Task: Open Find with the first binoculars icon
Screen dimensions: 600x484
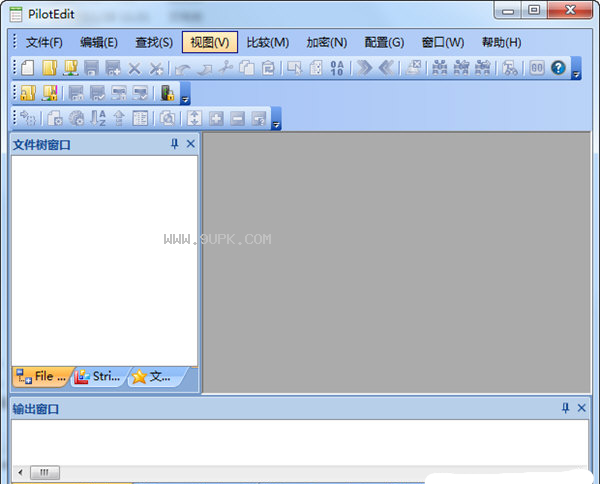Action: coord(440,68)
